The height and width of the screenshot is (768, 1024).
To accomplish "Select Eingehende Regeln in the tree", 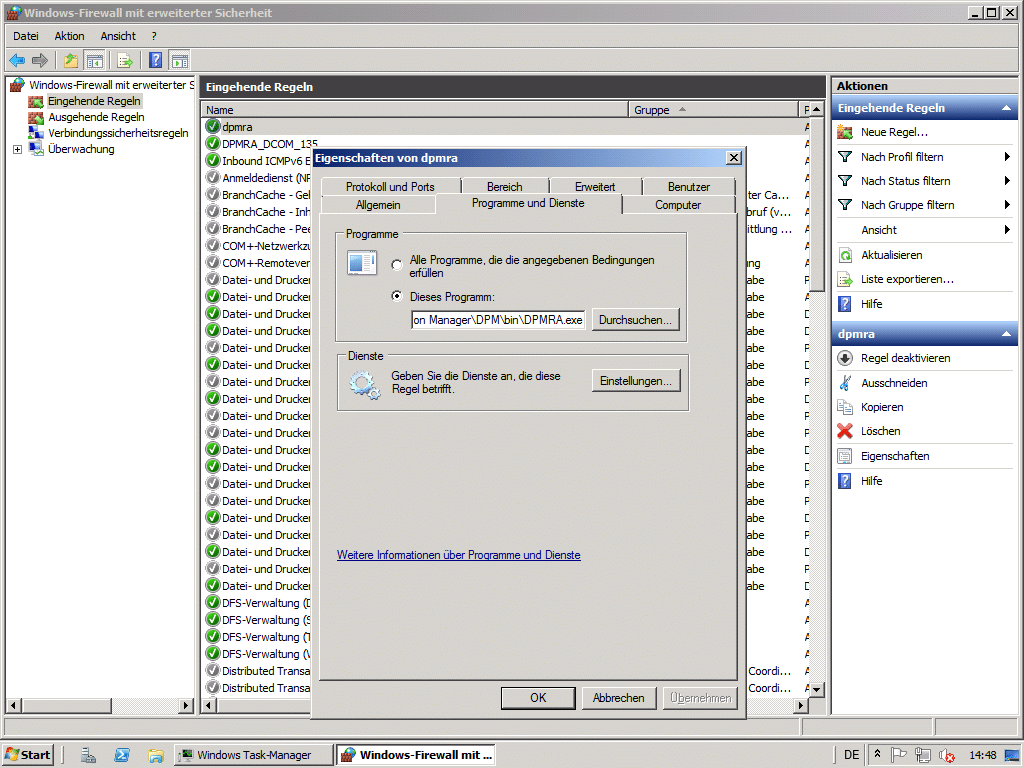I will point(94,101).
